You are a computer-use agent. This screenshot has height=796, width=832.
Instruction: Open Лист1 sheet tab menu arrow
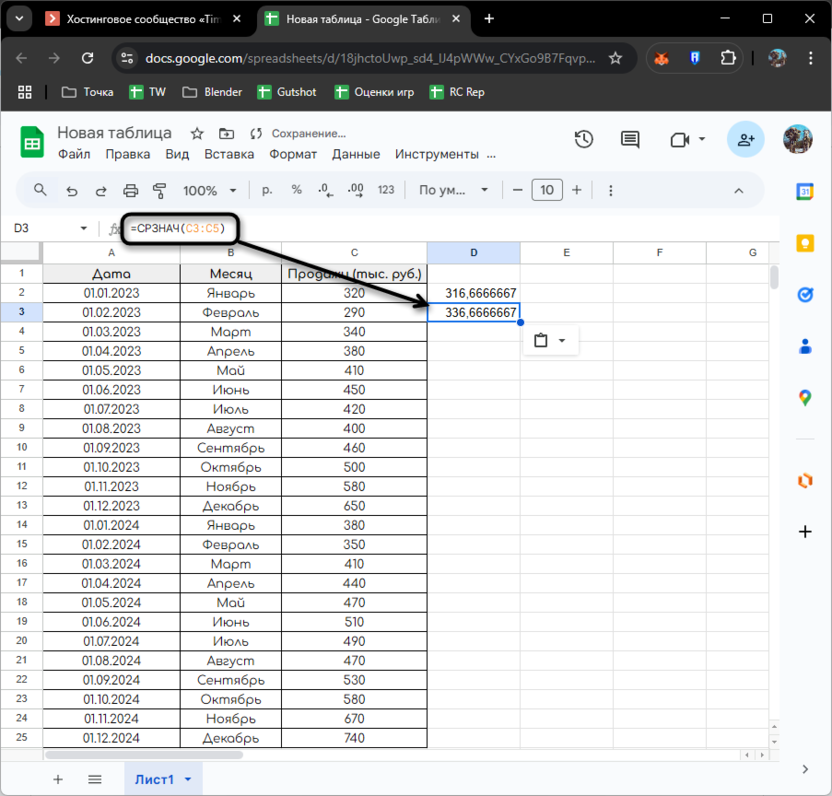pos(187,779)
